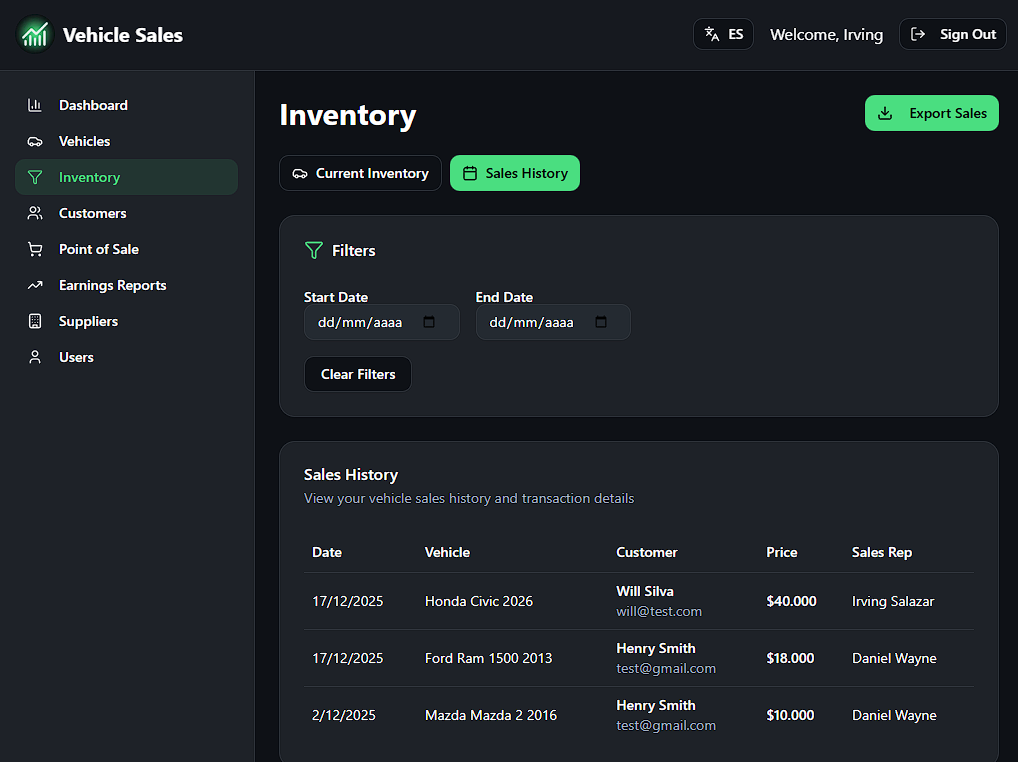
Task: Open the Start Date calendar picker icon
Action: tap(429, 322)
